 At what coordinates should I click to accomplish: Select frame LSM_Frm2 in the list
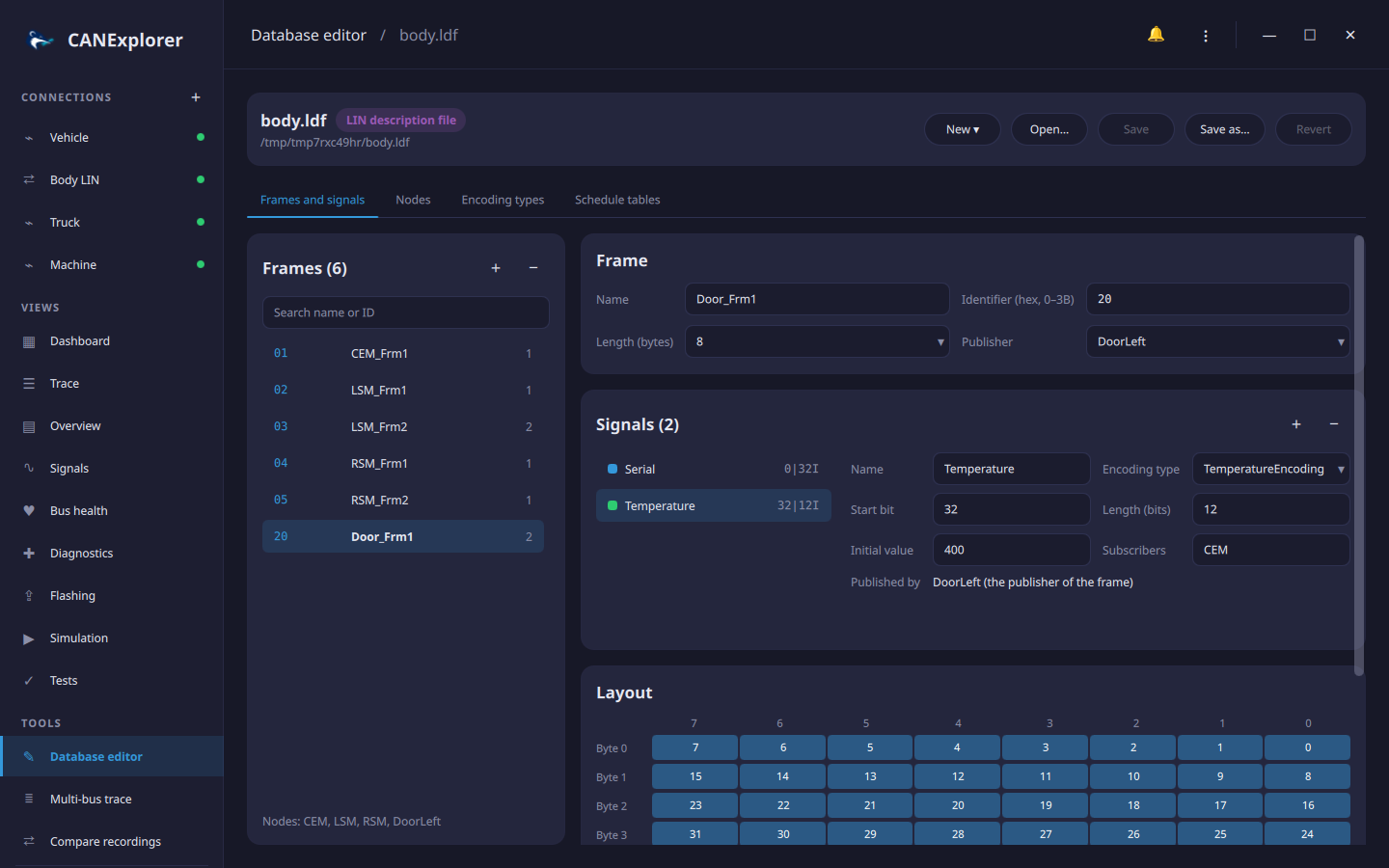tap(403, 426)
